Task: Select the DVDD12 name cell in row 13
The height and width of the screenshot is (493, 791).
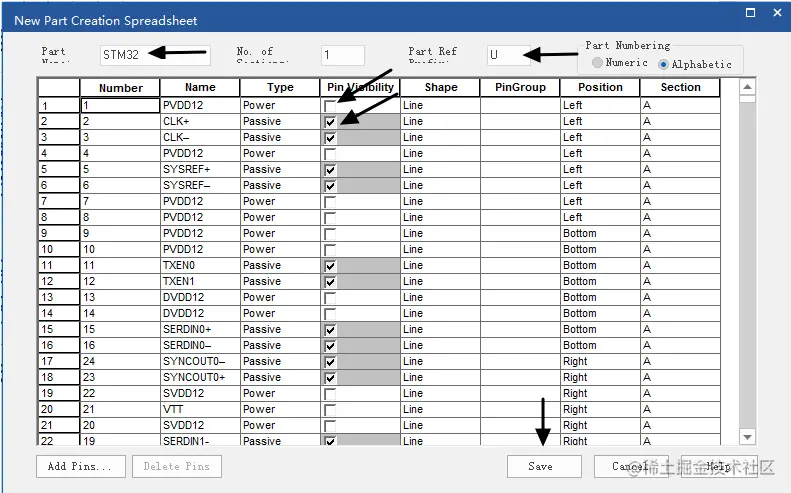Action: click(x=200, y=298)
